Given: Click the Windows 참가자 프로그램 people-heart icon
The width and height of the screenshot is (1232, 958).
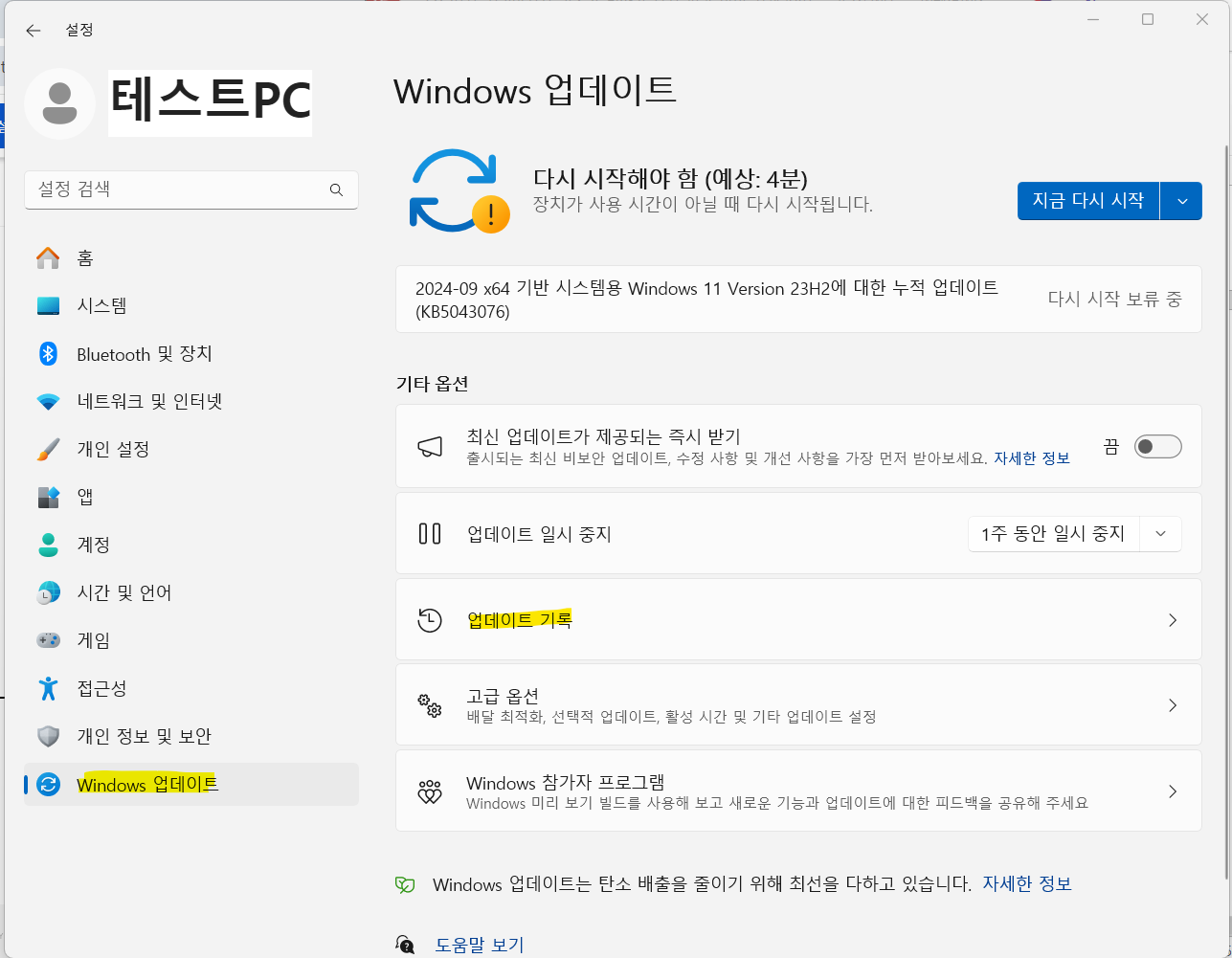Looking at the screenshot, I should pyautogui.click(x=430, y=791).
